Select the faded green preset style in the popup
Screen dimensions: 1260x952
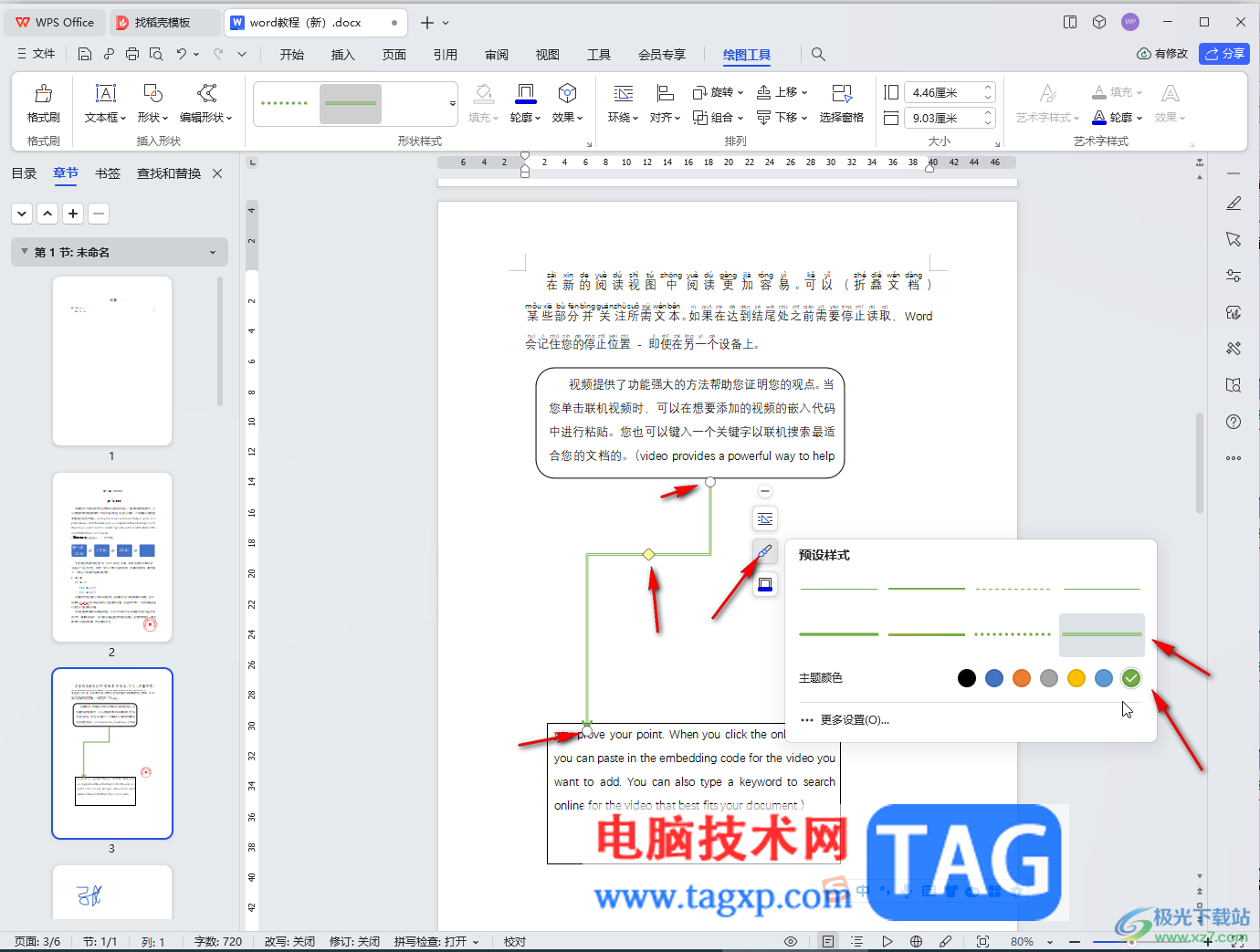click(x=1102, y=634)
